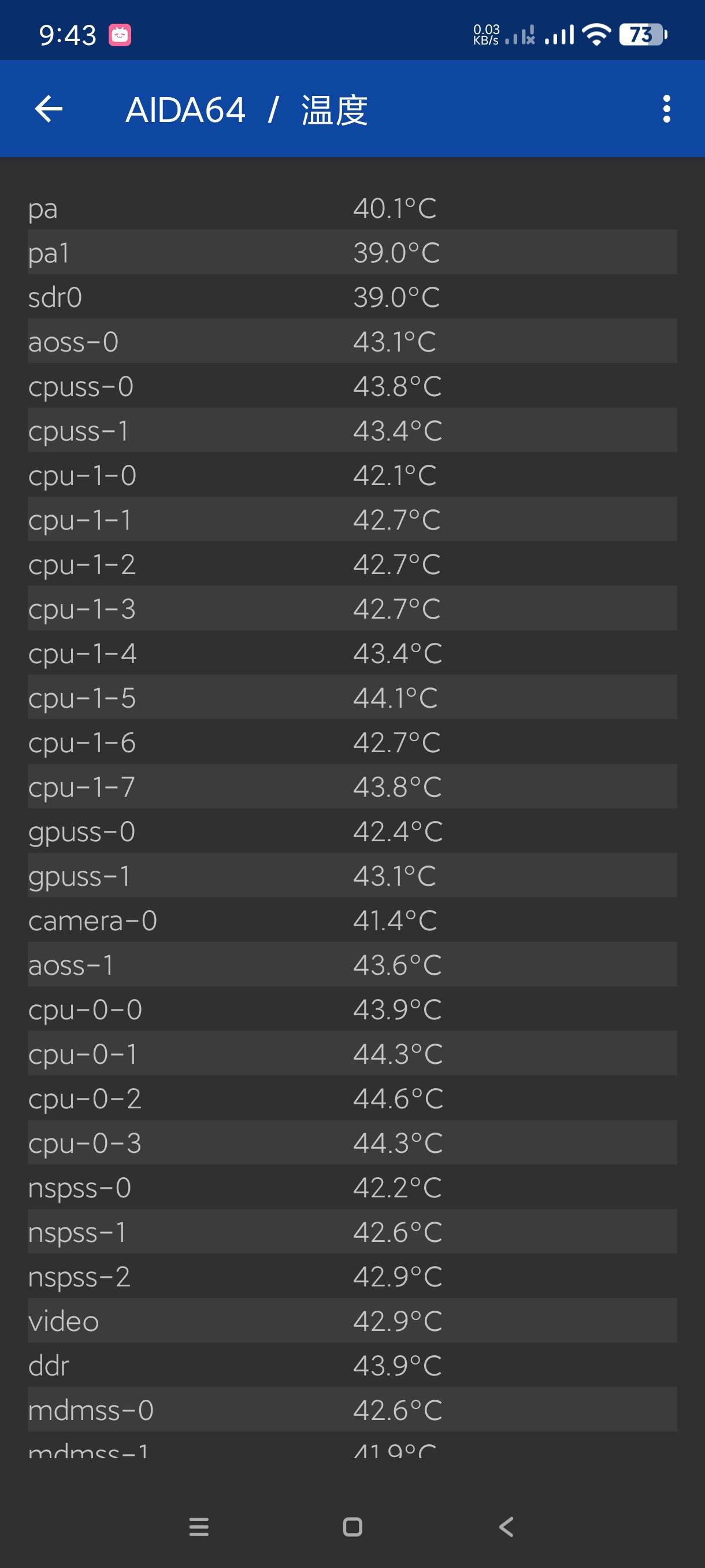Select the pa temperature row
This screenshot has width=705, height=1568.
pyautogui.click(x=352, y=208)
